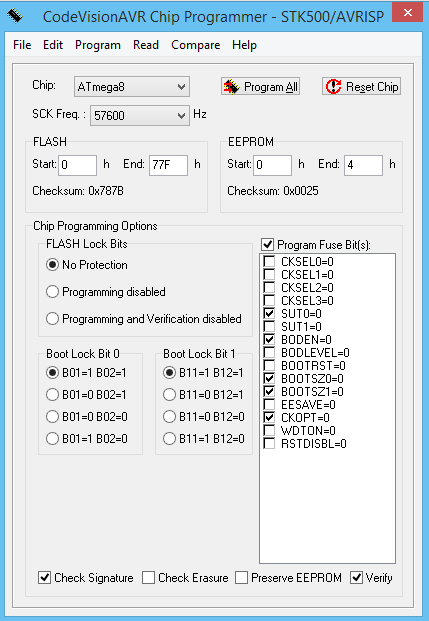Open the Read menu
The image size is (429, 621).
tap(146, 45)
